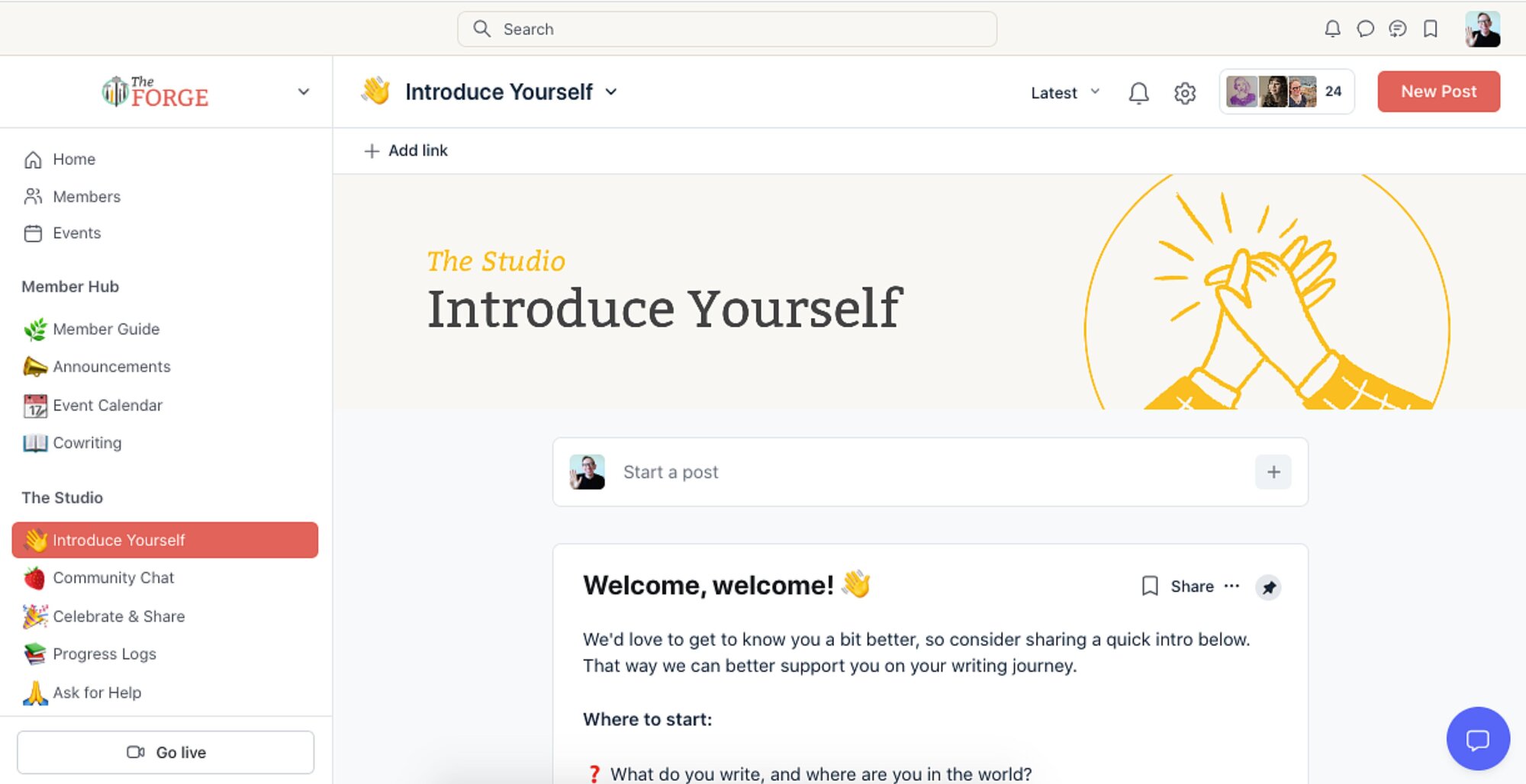
Task: Open direct messages chat bubble icon
Action: click(1365, 29)
